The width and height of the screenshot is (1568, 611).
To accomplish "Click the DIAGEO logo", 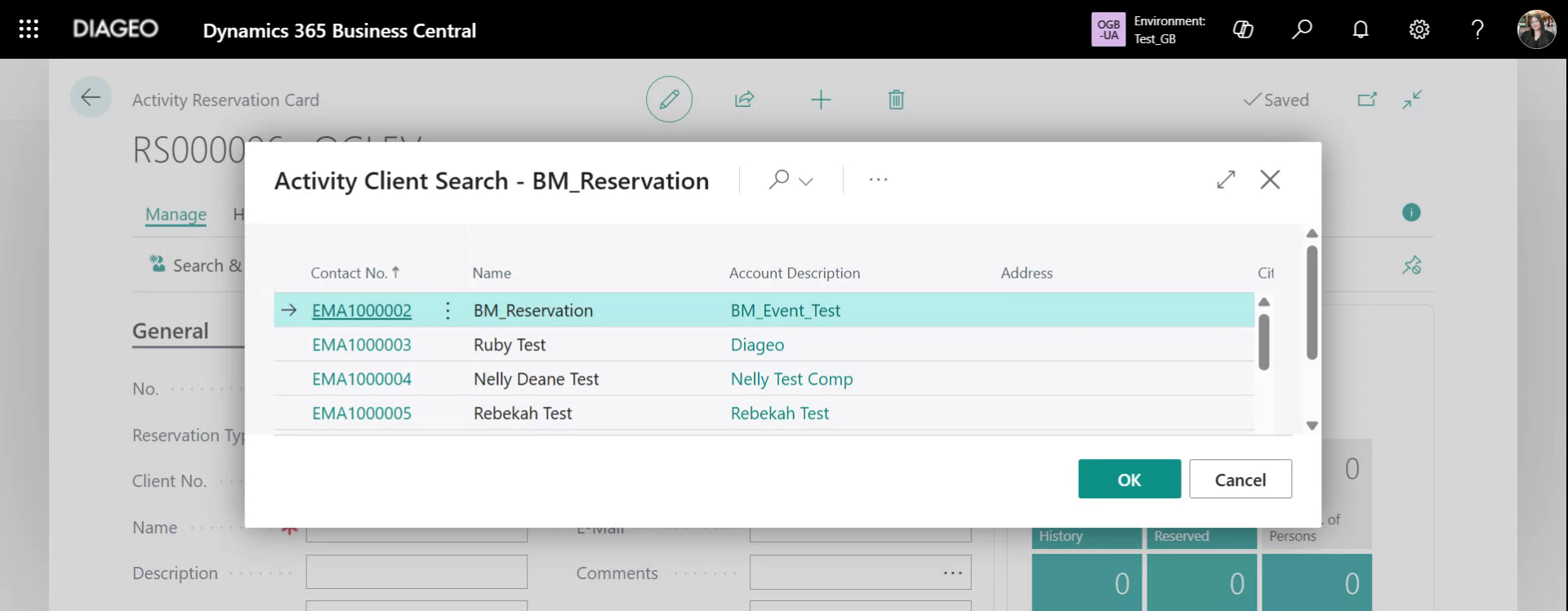I will click(115, 29).
